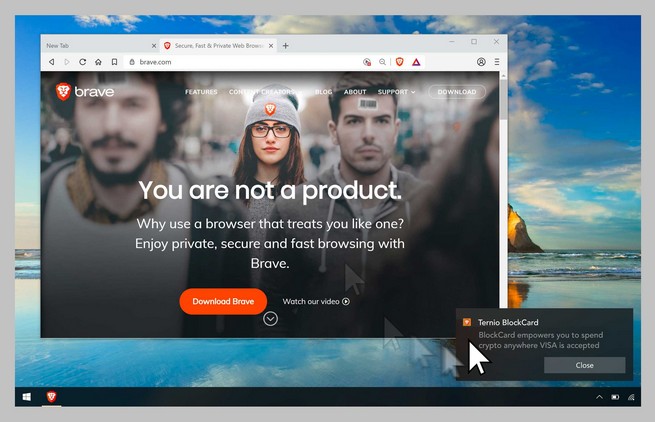Screen dimensions: 655x422
Task: Bookmark this page with the bookmark icon
Action: click(x=114, y=62)
